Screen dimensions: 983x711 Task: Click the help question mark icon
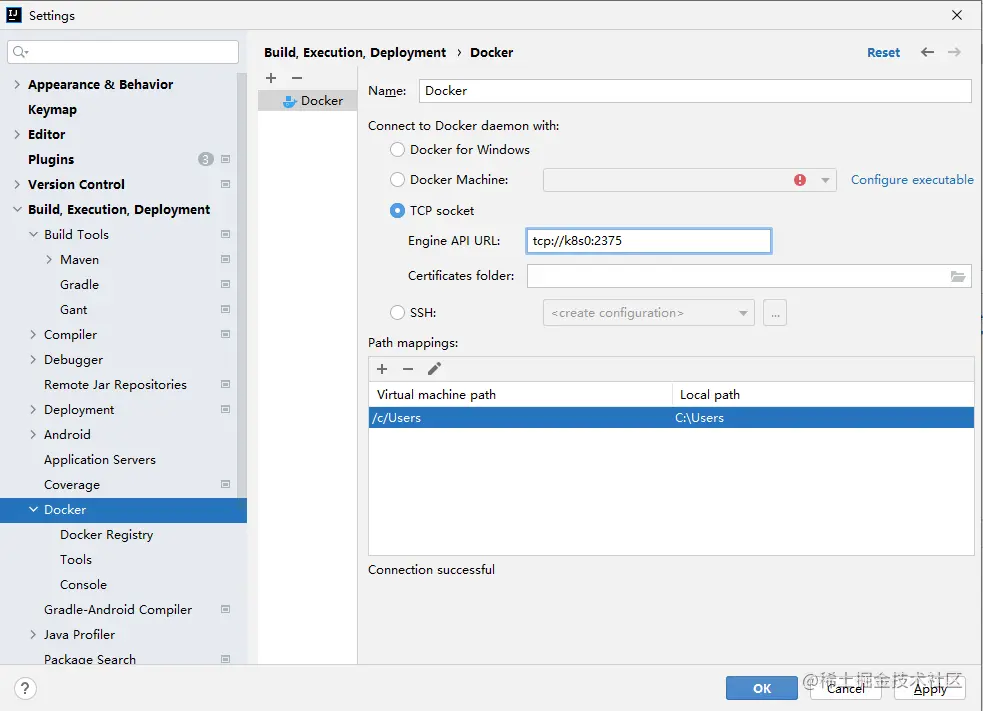point(25,688)
